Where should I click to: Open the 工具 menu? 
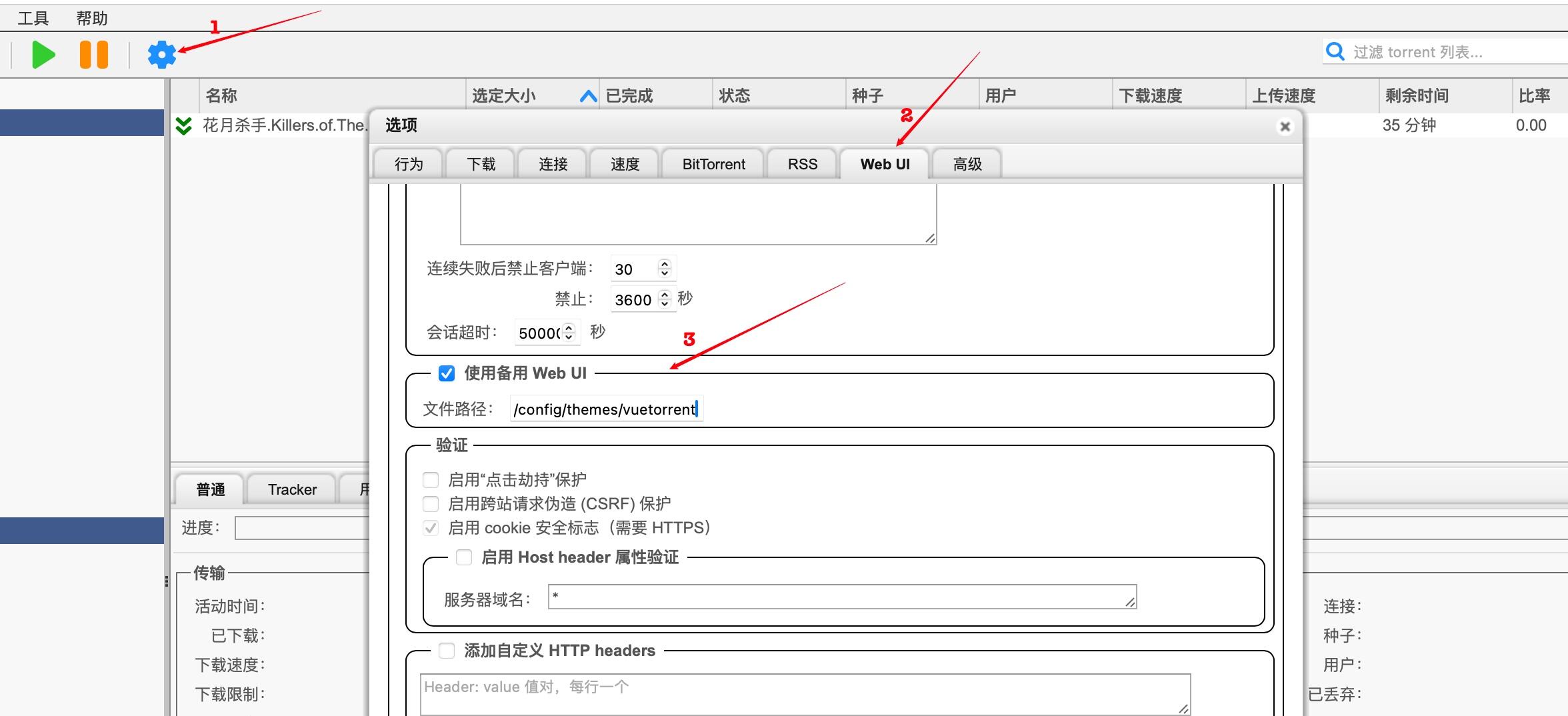33,18
